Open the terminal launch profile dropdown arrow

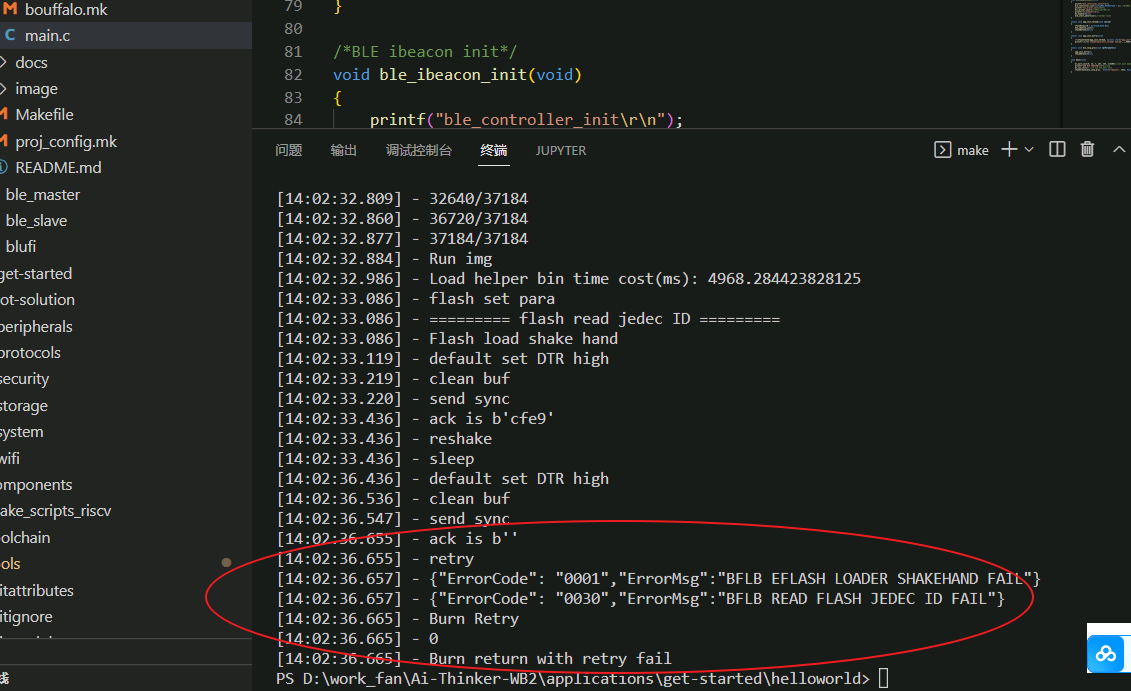(x=1029, y=150)
